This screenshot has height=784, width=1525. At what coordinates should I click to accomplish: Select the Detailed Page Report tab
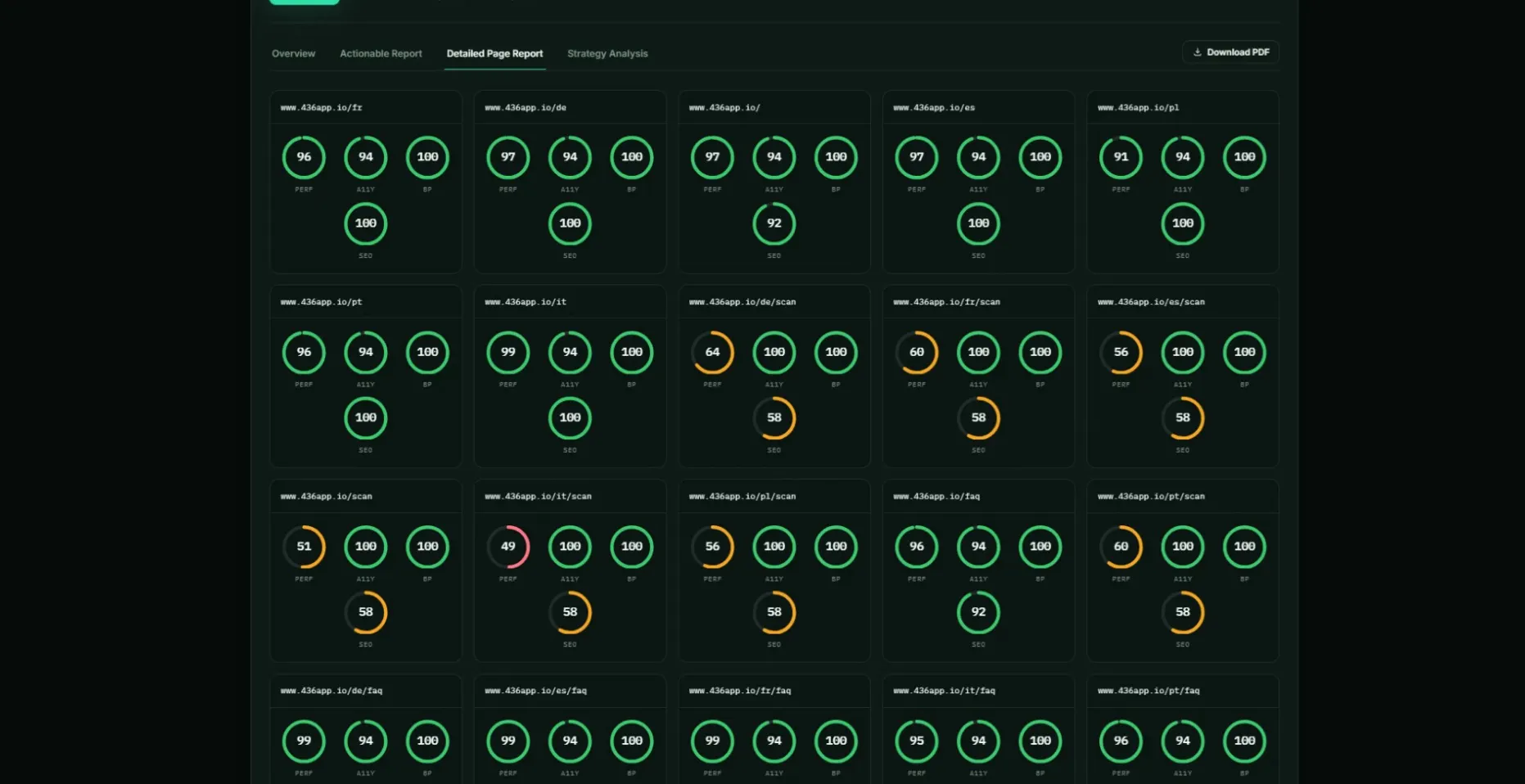coord(494,53)
